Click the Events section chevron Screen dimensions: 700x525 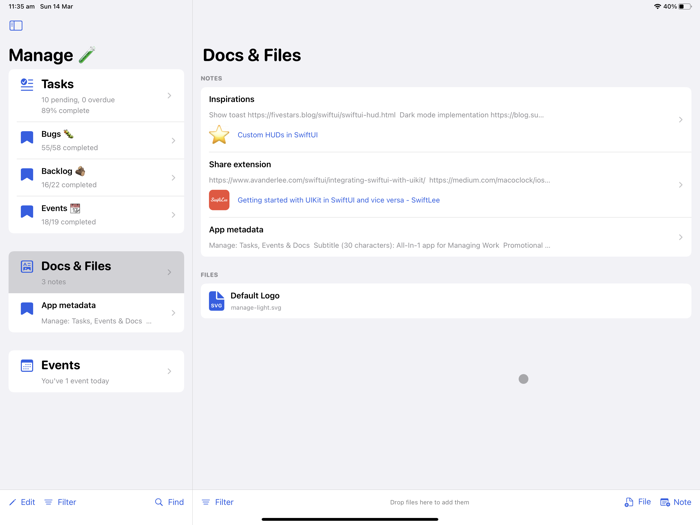(169, 371)
